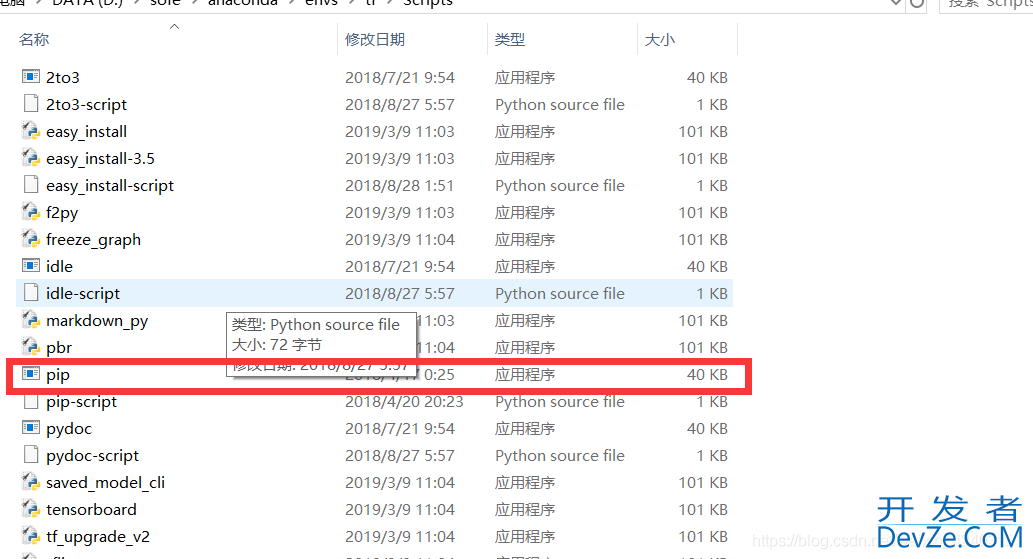The height and width of the screenshot is (559, 1033).
Task: Select the file name 2to3-script
Action: click(86, 105)
